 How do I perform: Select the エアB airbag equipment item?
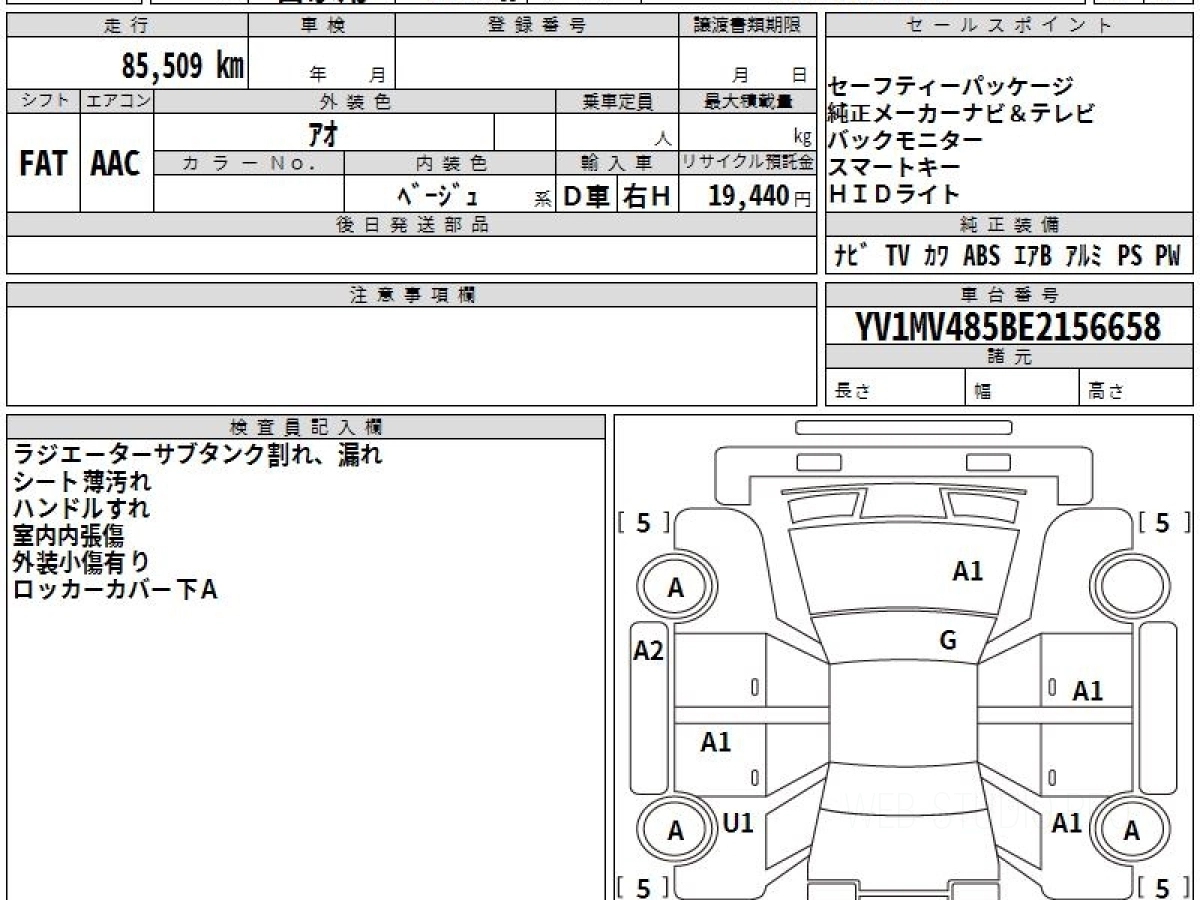point(1033,256)
